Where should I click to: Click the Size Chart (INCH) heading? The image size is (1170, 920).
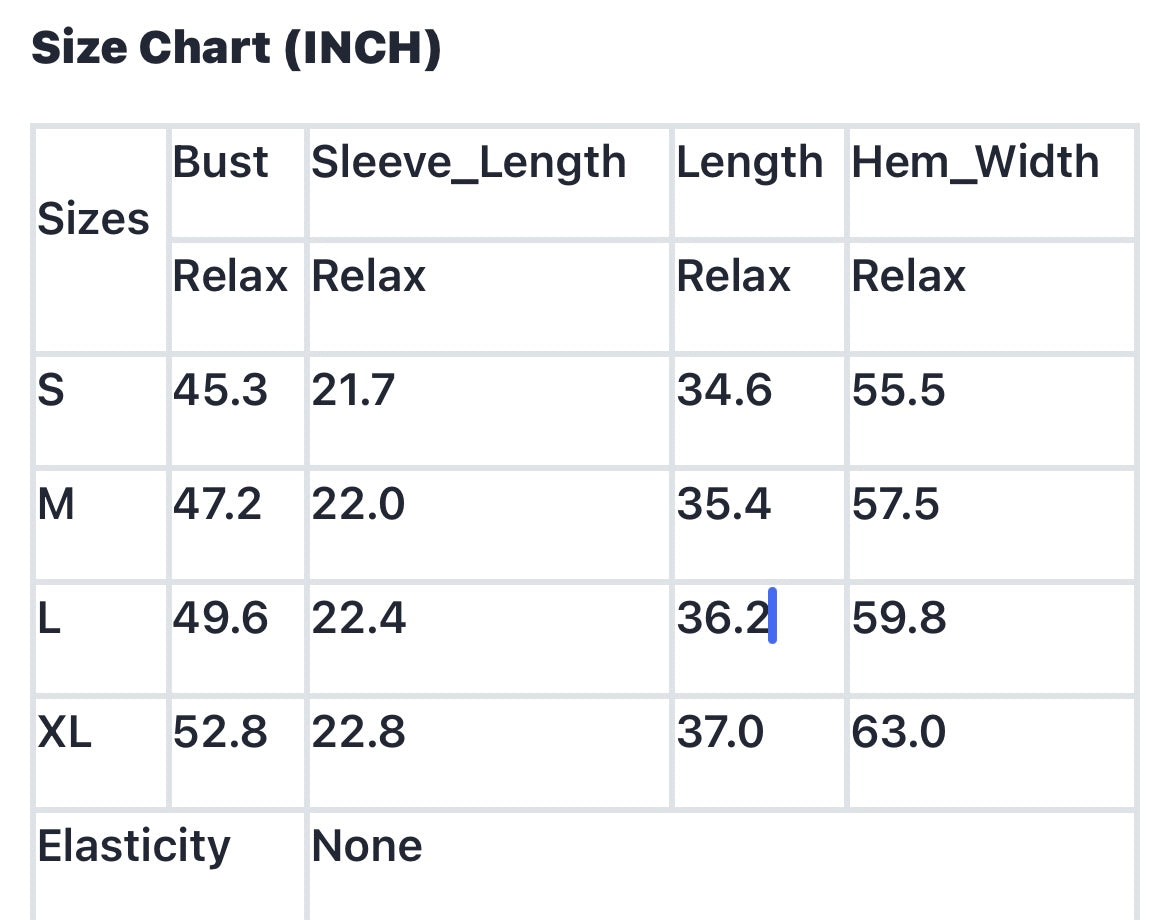point(236,48)
